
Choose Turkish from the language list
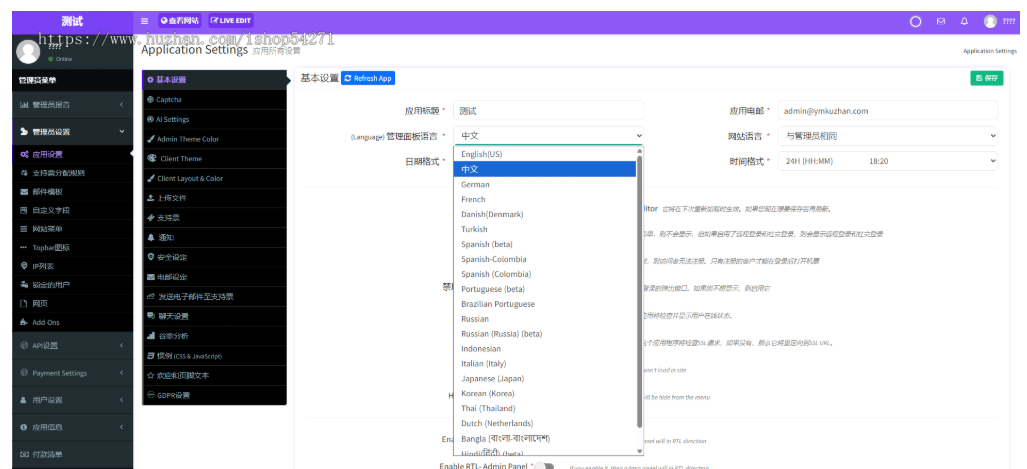[x=545, y=229]
